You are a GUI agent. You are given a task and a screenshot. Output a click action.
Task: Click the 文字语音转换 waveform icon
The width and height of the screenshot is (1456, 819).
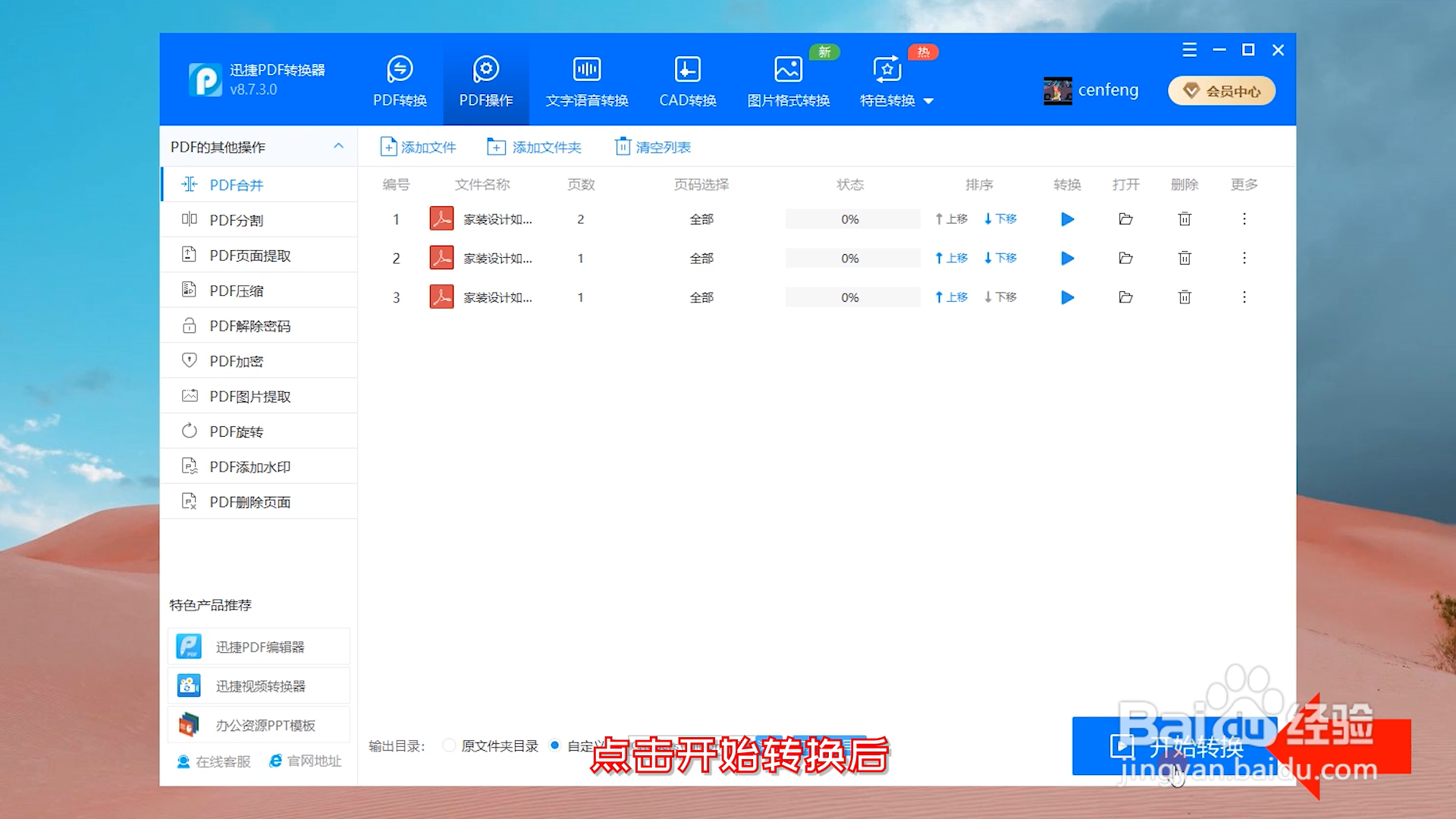point(586,70)
